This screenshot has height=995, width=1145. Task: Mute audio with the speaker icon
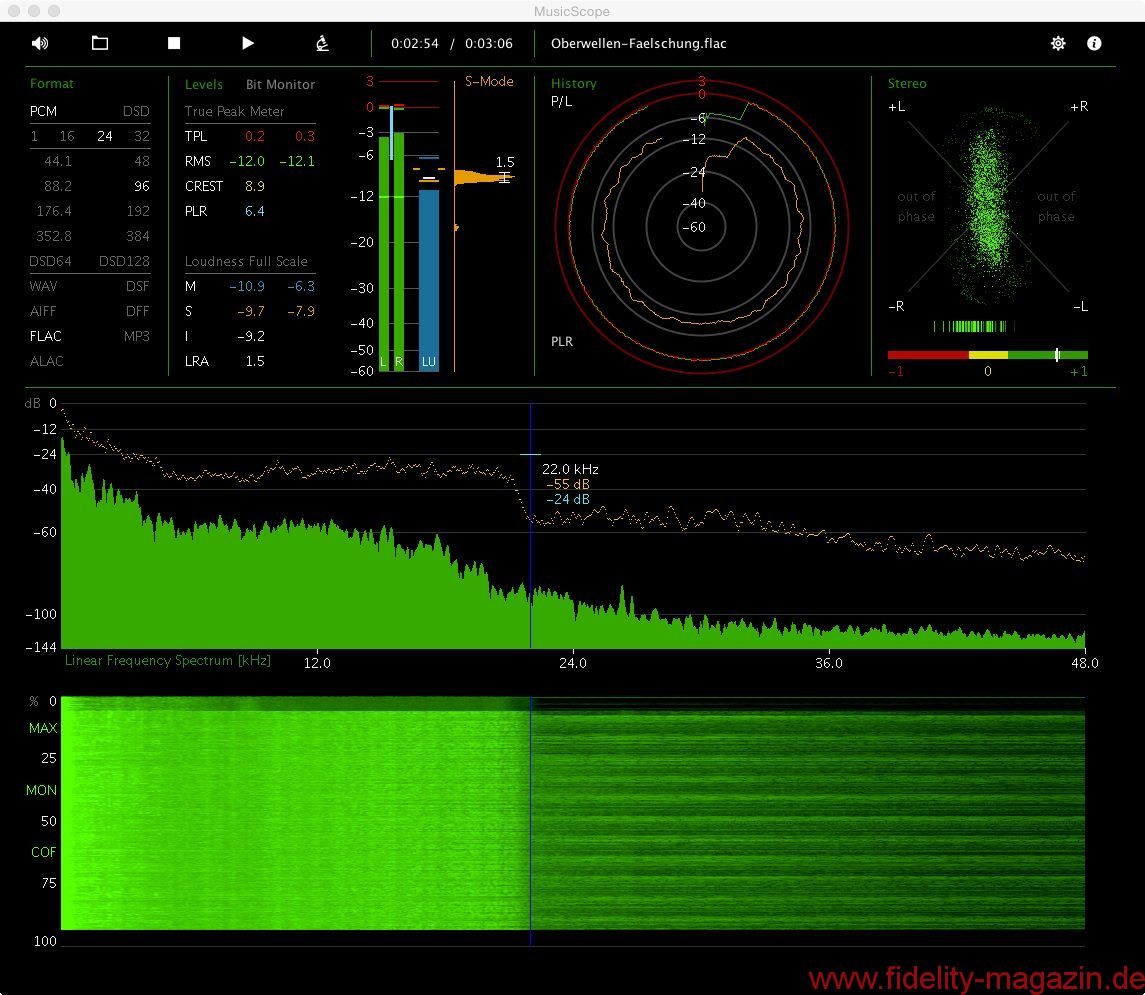click(40, 43)
